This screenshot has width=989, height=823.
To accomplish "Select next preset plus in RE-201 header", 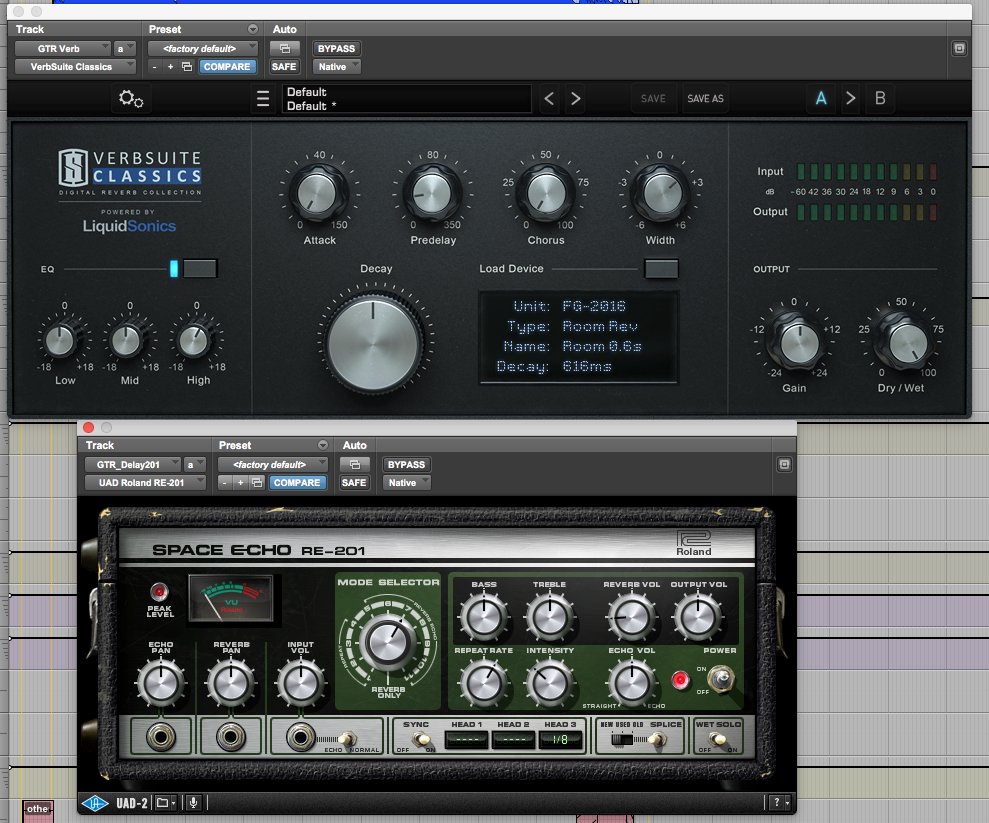I will click(240, 482).
